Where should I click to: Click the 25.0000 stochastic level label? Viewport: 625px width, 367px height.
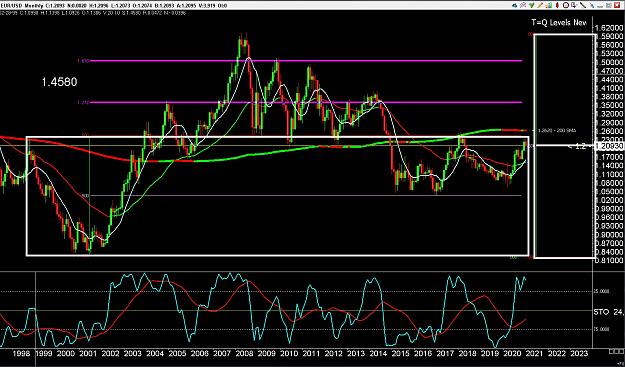coord(602,291)
